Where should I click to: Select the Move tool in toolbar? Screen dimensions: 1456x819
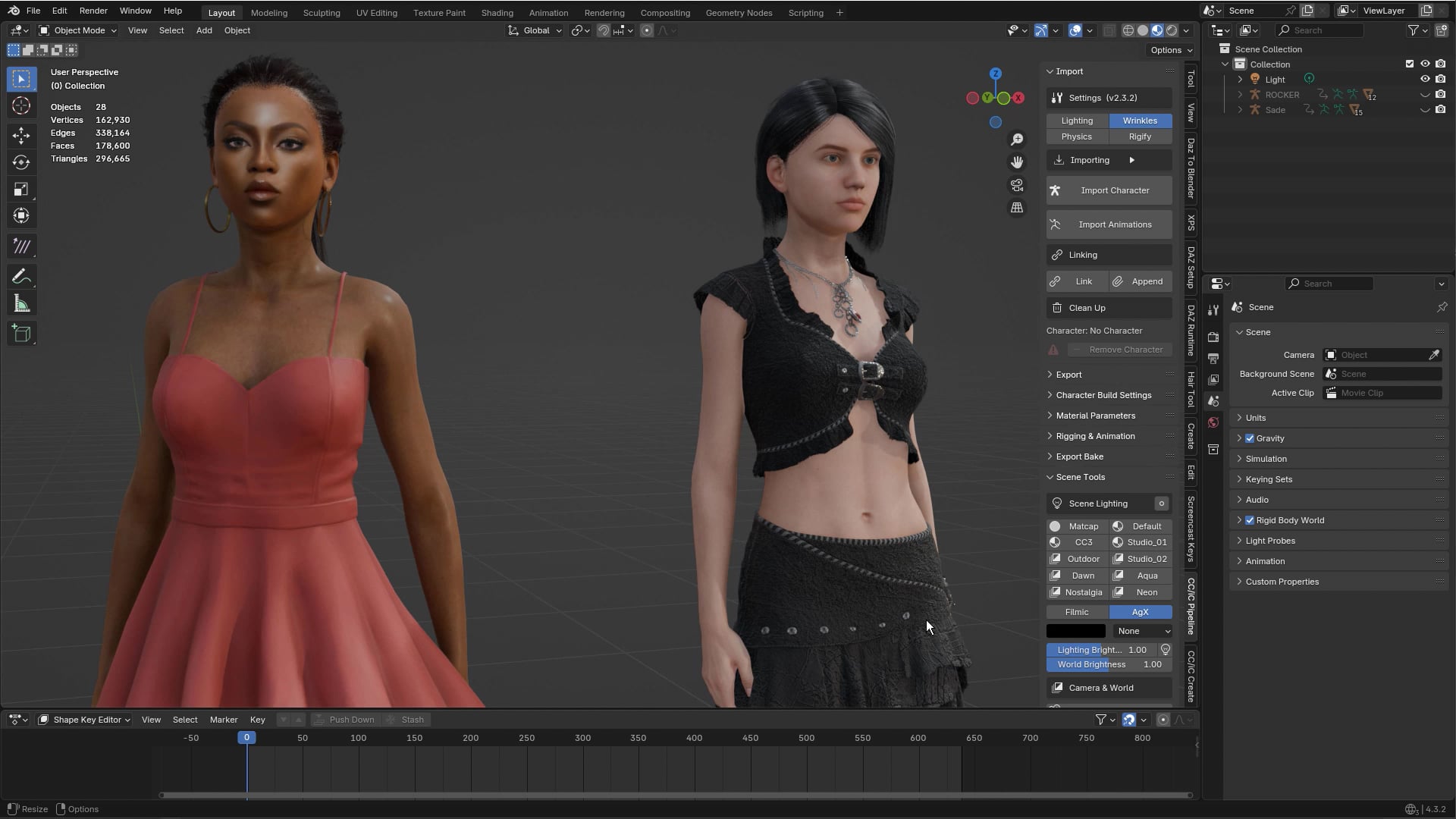pyautogui.click(x=21, y=136)
